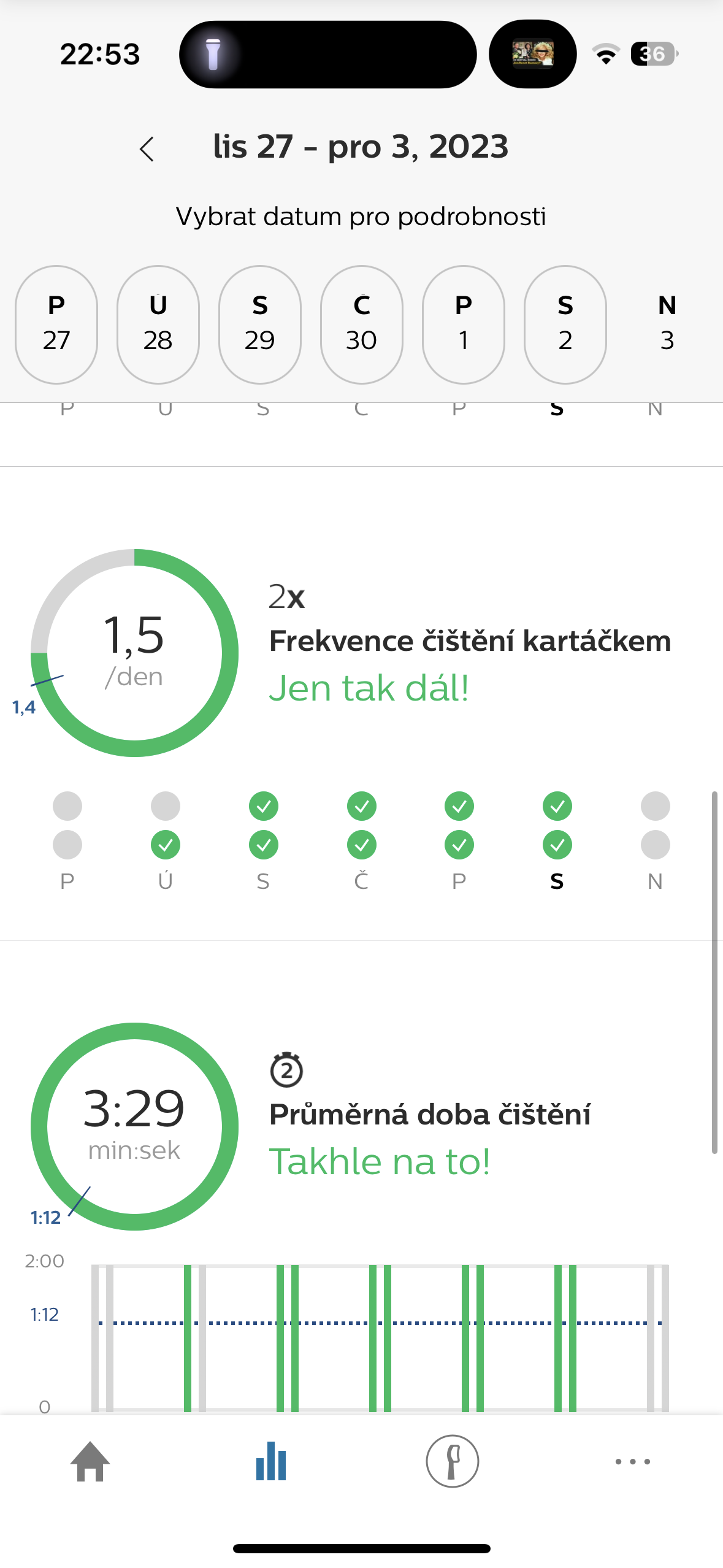
Task: Tap the picture-in-picture video thumbnail
Action: 532,54
